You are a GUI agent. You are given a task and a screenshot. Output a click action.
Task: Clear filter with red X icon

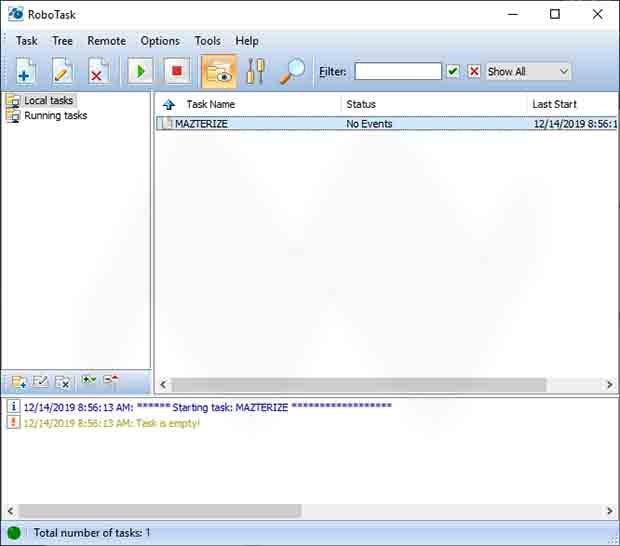[x=474, y=72]
